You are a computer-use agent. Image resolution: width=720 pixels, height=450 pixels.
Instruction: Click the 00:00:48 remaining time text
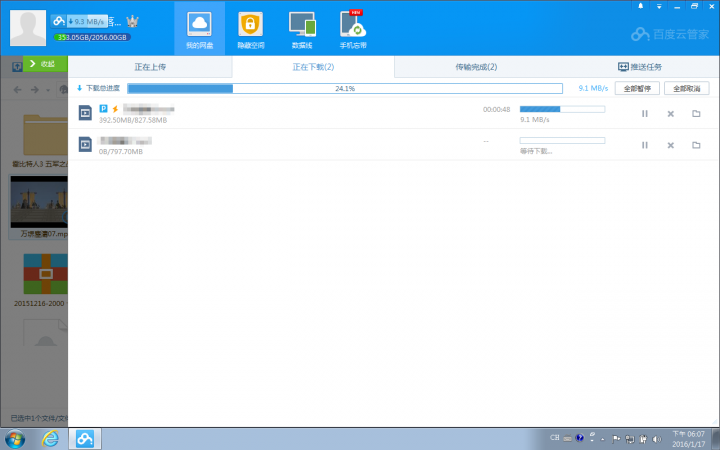tap(496, 109)
